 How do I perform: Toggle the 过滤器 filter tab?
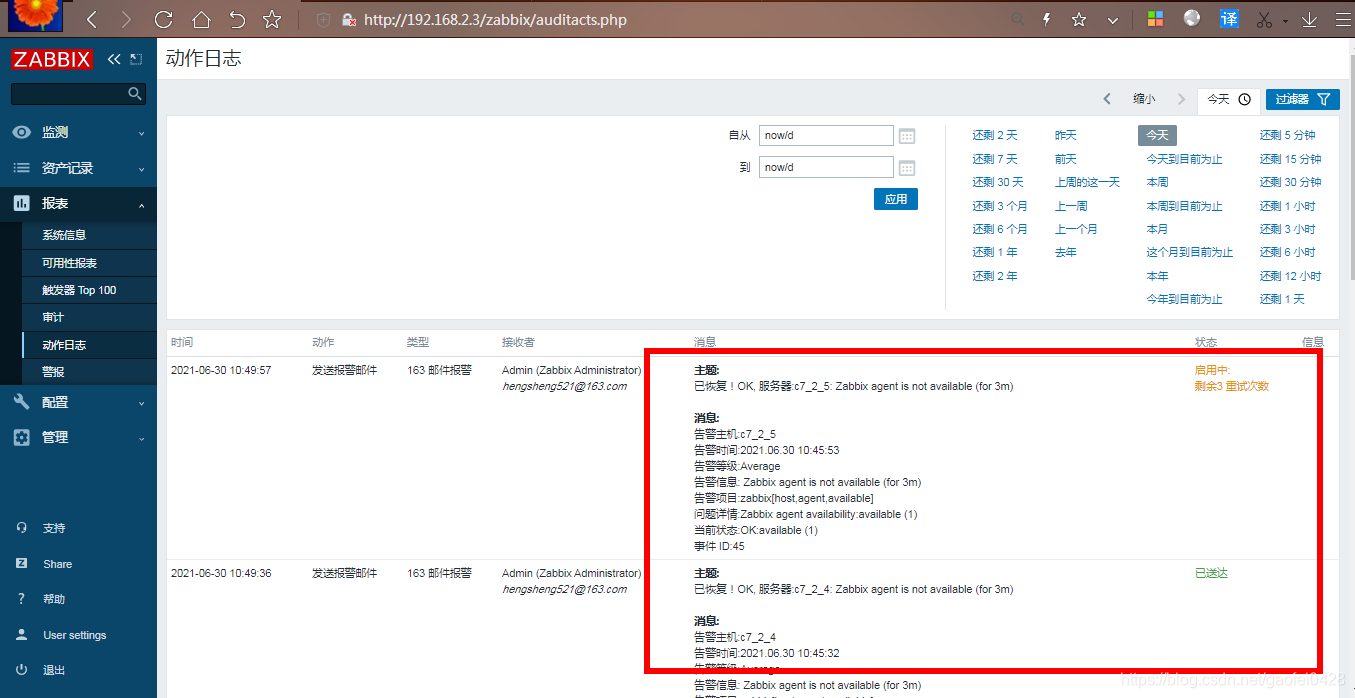point(1303,99)
